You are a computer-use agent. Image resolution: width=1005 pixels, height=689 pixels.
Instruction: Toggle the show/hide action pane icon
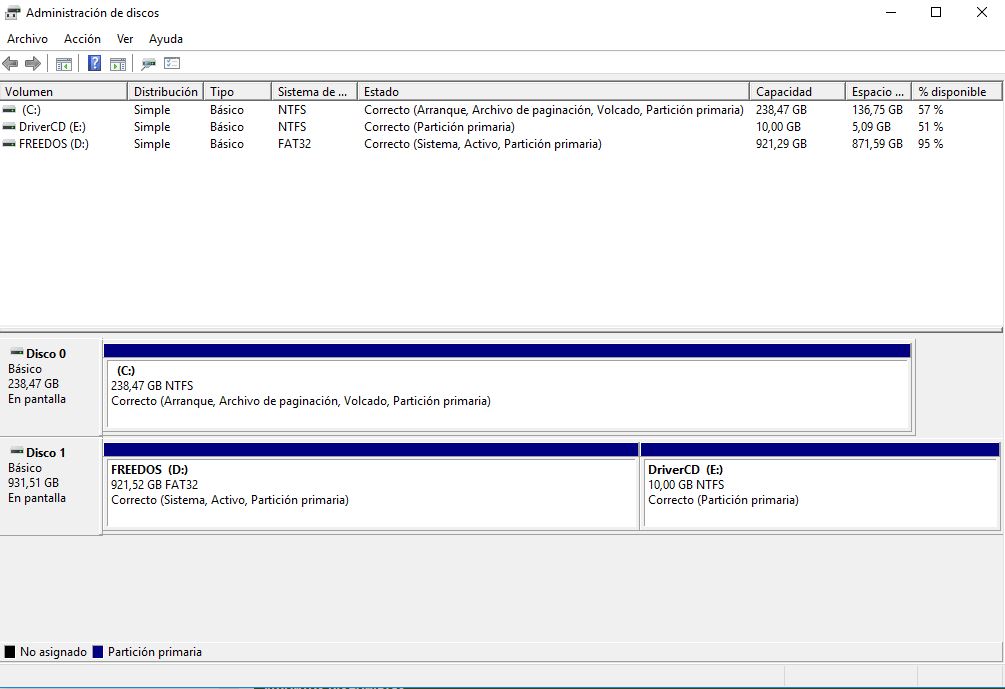(117, 64)
